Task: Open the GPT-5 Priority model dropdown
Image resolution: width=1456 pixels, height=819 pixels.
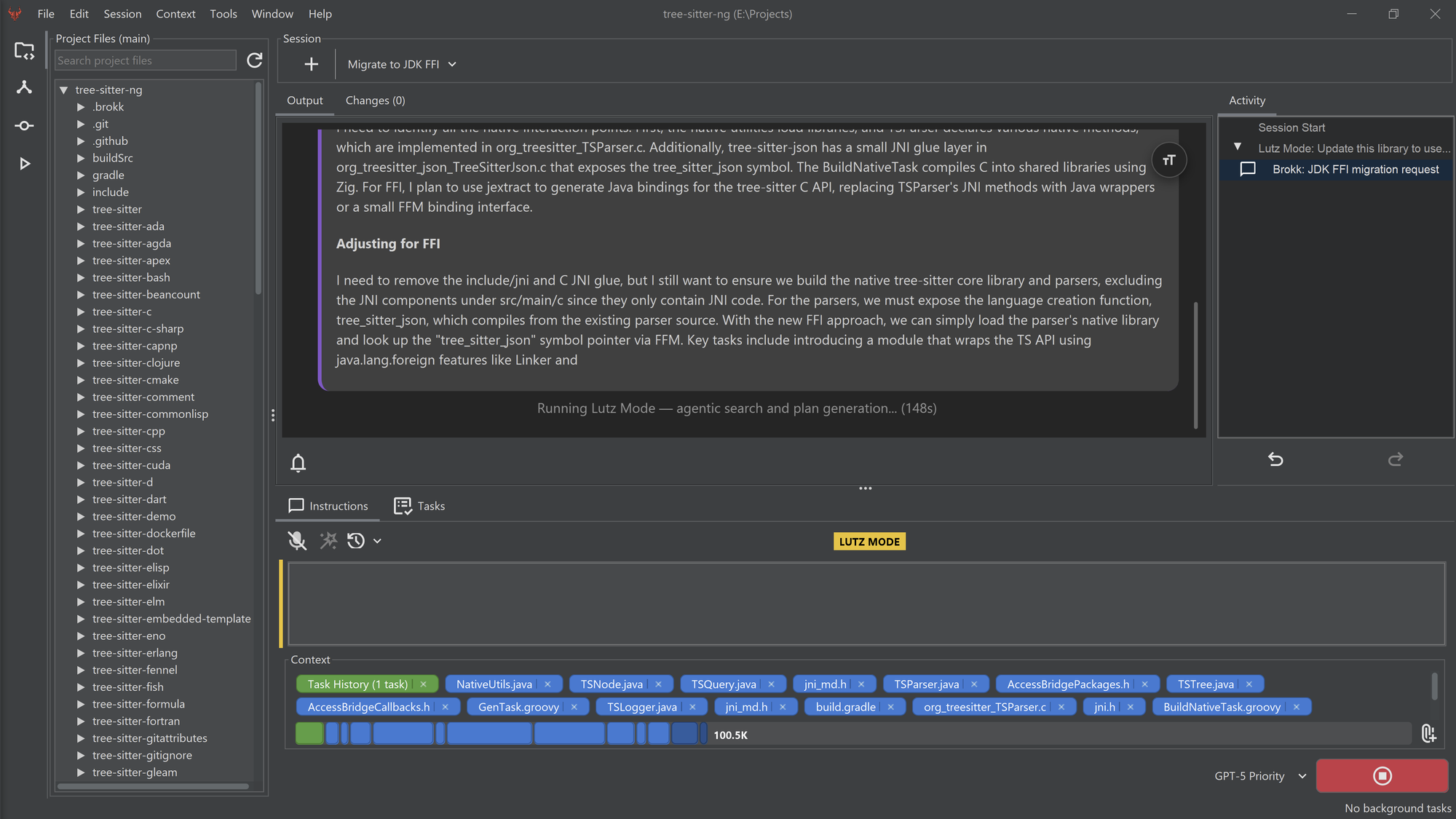Action: [1260, 776]
